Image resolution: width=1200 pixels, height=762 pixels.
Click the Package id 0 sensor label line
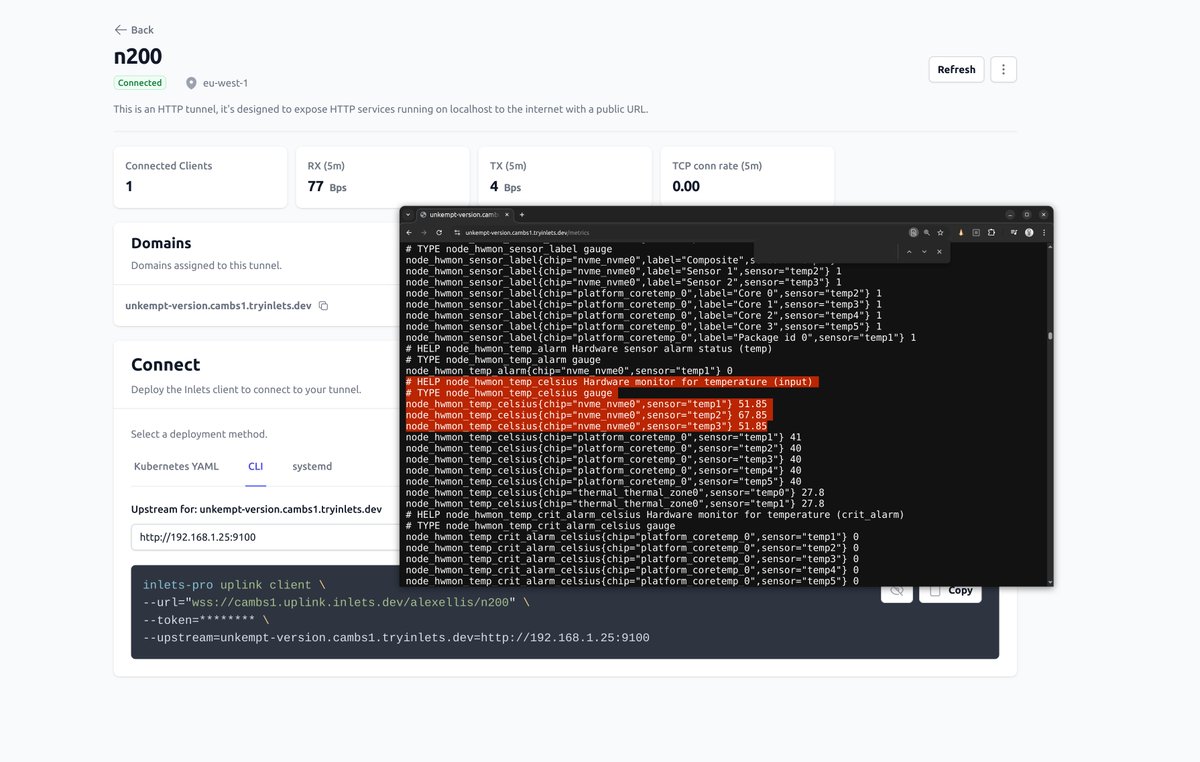[x=660, y=338]
